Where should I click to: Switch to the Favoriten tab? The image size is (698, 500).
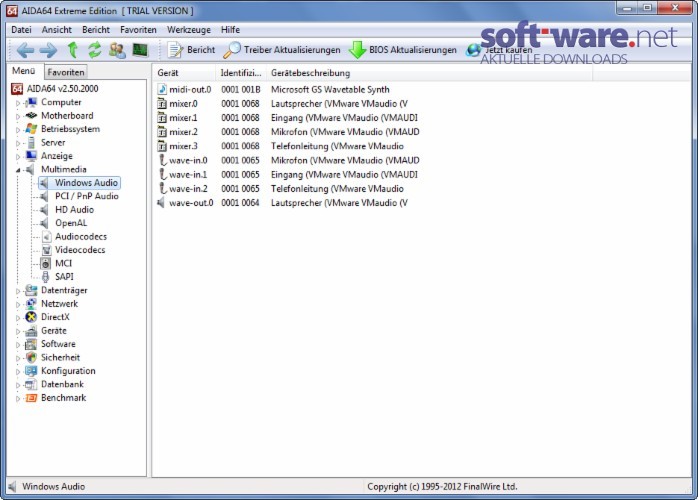coord(65,72)
